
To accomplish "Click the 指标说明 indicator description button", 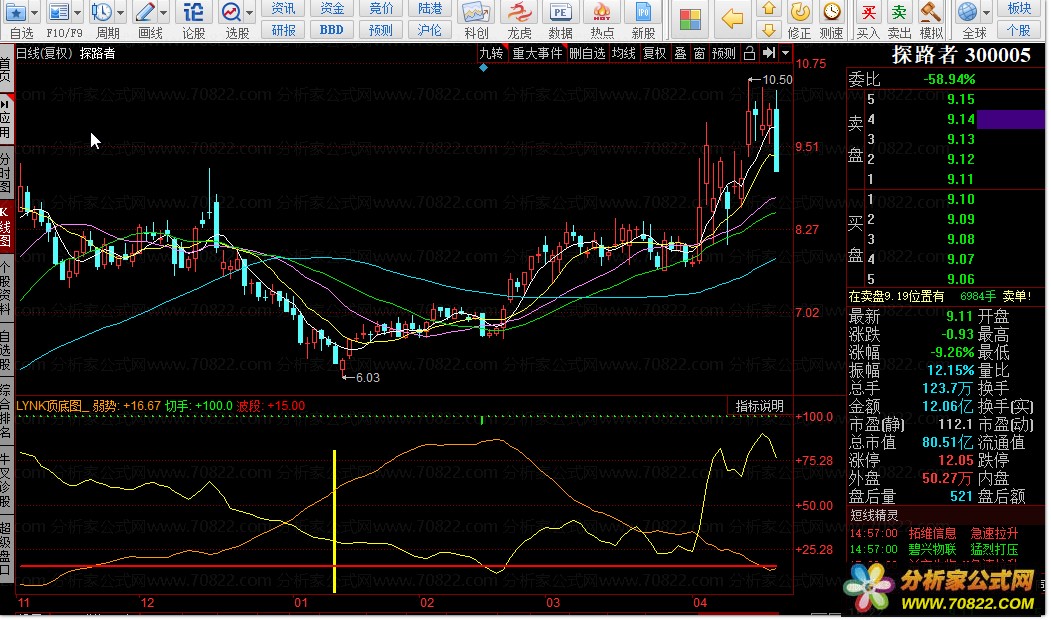I will pyautogui.click(x=760, y=405).
